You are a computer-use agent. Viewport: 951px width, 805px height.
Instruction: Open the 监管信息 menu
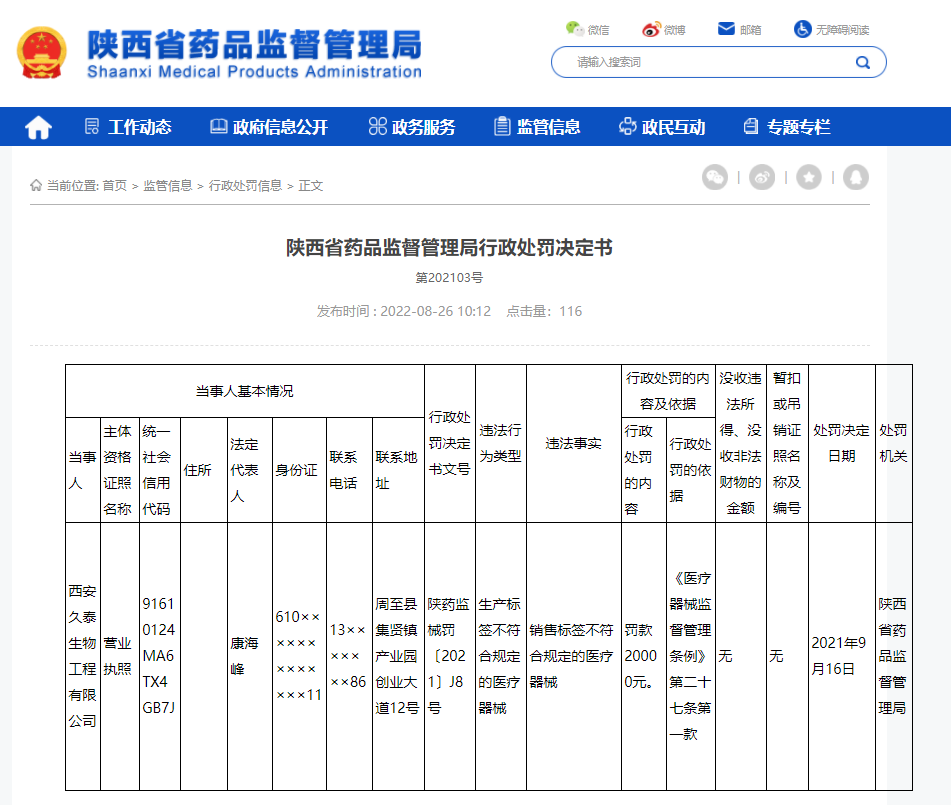pos(537,127)
